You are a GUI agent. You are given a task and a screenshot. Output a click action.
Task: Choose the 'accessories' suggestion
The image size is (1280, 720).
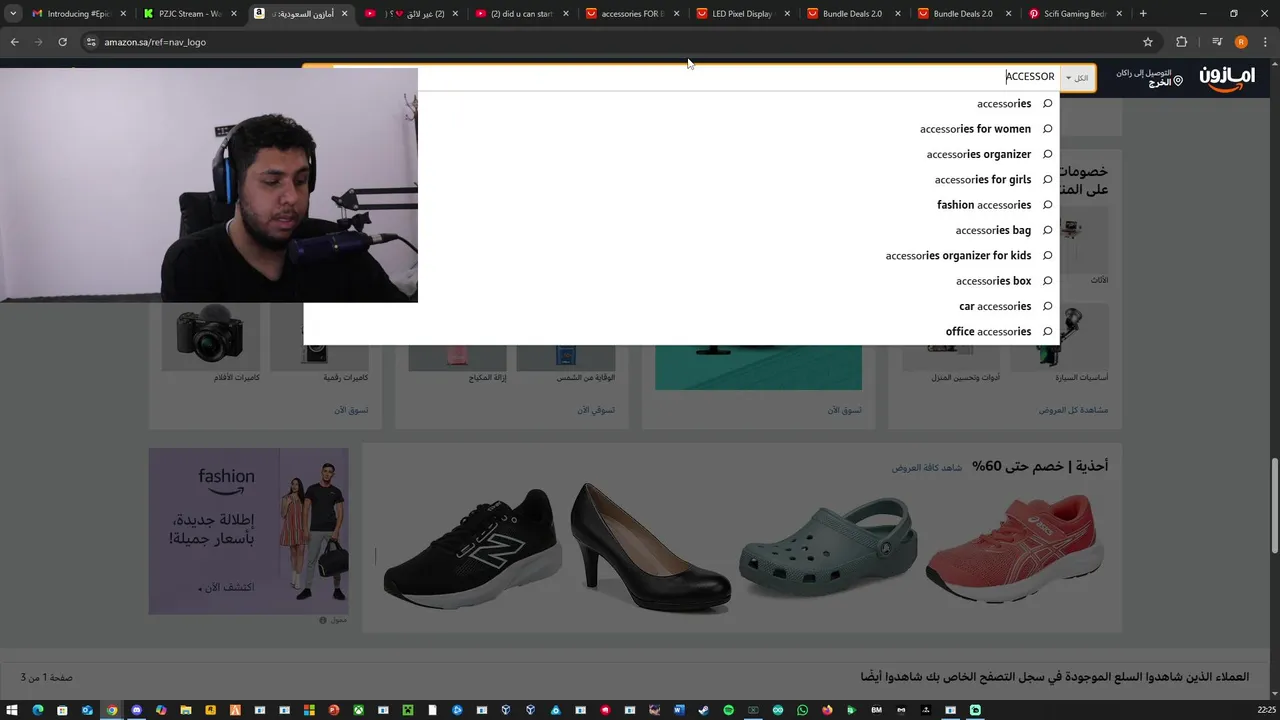click(x=1004, y=104)
